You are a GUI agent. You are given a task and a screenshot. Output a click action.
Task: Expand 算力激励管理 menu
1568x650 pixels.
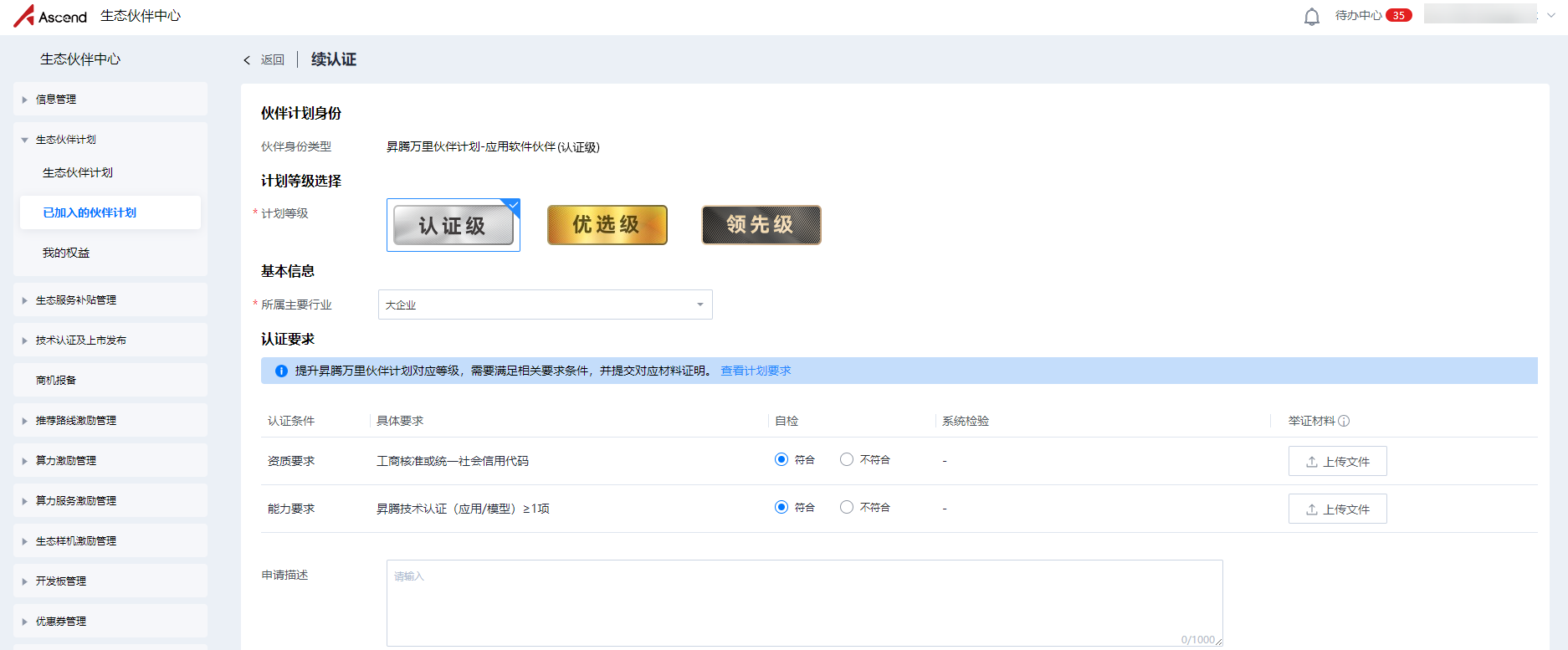110,460
